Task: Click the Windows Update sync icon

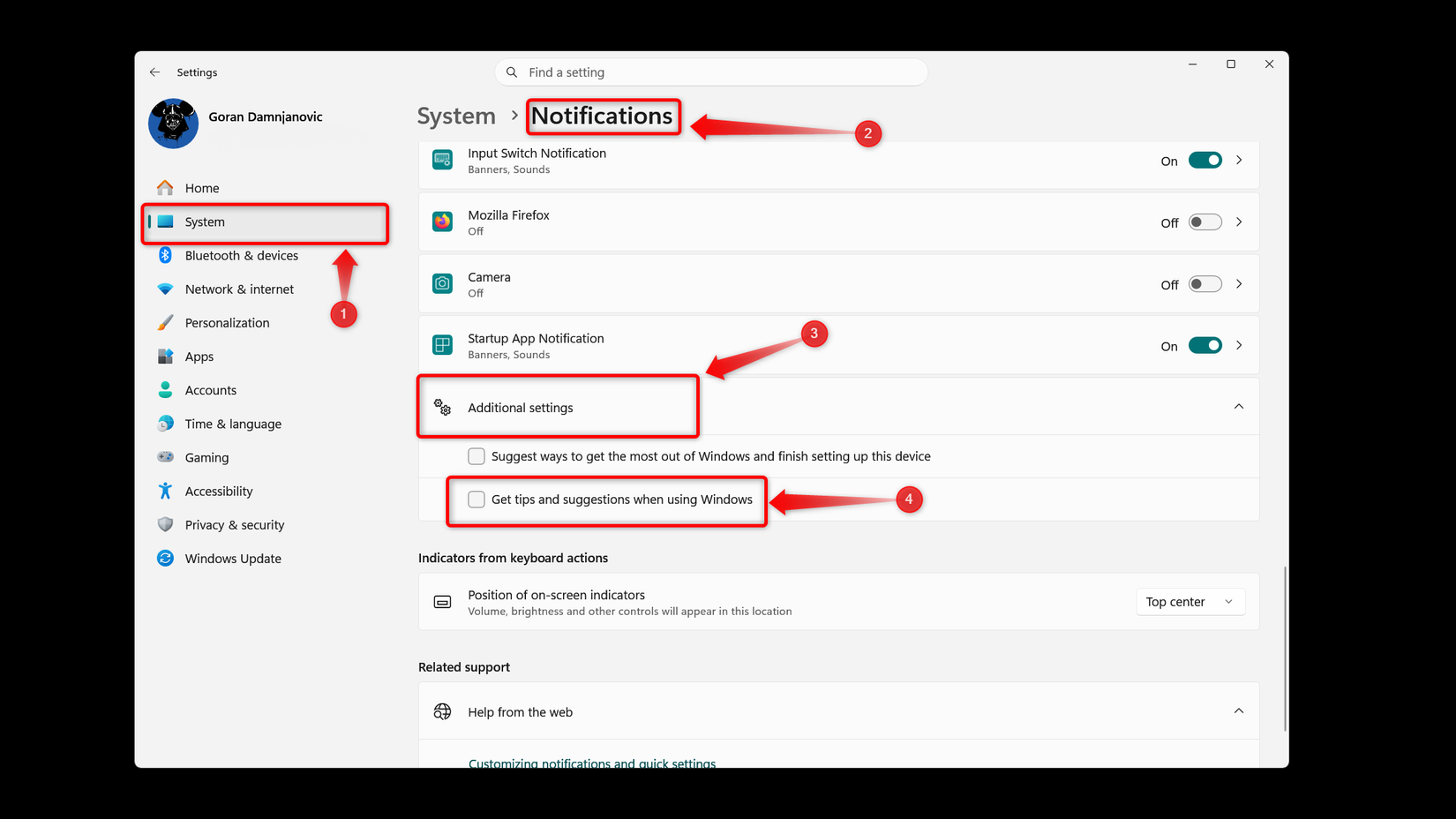Action: (165, 559)
